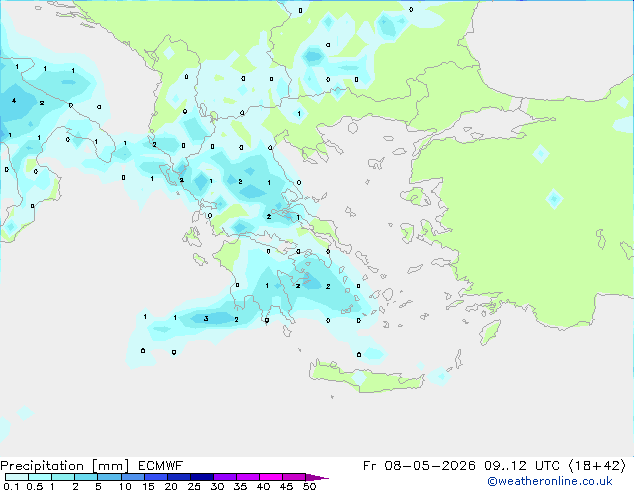Click the 0.1–0.5 mm legend swatch
The height and width of the screenshot is (490, 634).
click(x=17, y=477)
